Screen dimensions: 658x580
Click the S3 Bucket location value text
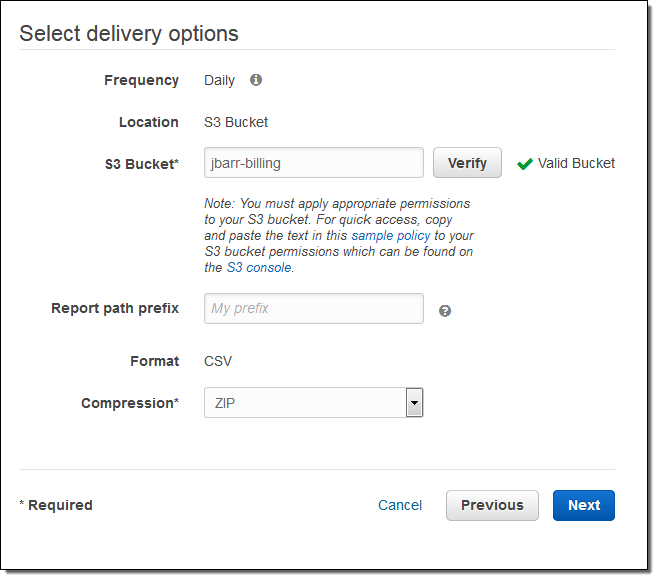(x=236, y=122)
